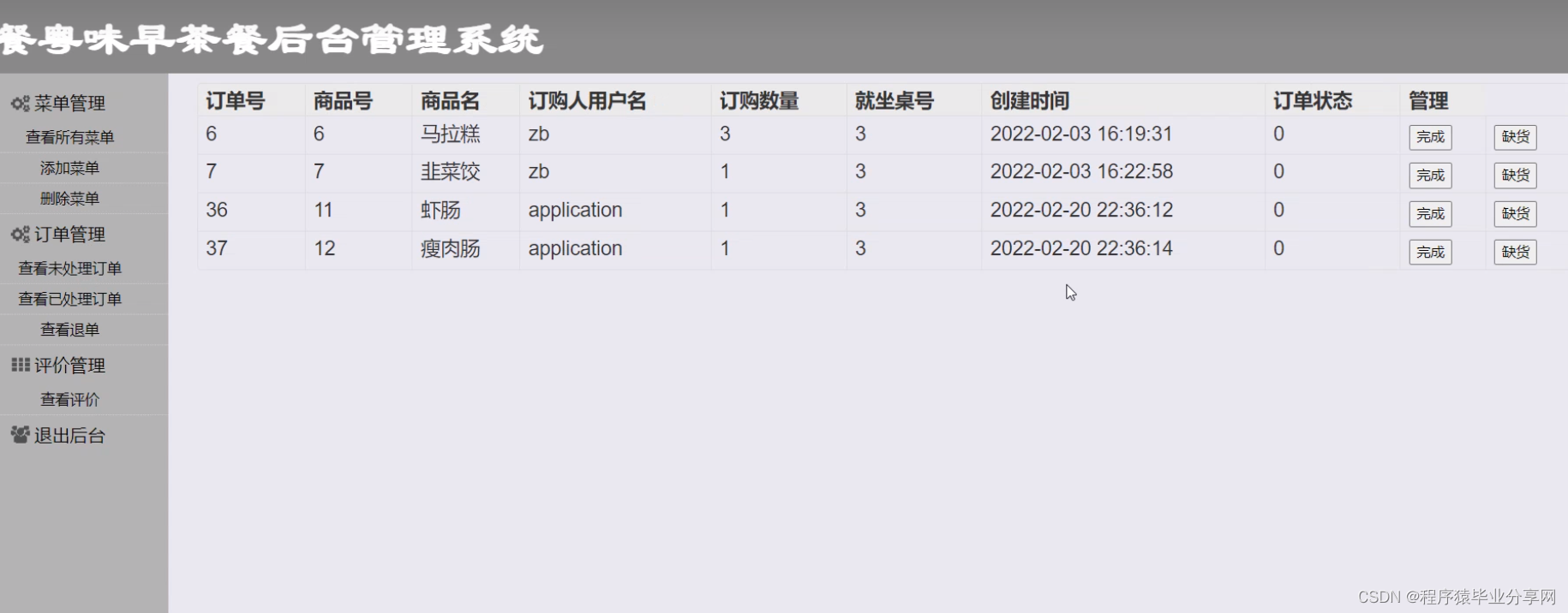This screenshot has height=613, width=1568.
Task: Click order number 37 cell
Action: (x=217, y=249)
